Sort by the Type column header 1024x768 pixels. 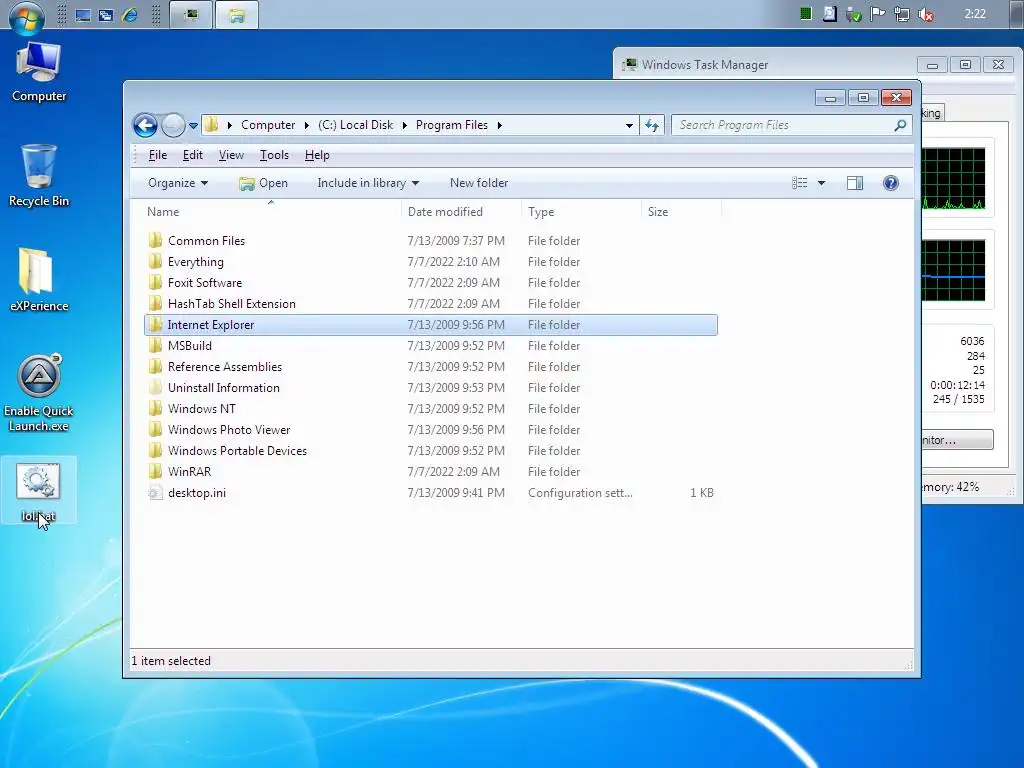581,212
